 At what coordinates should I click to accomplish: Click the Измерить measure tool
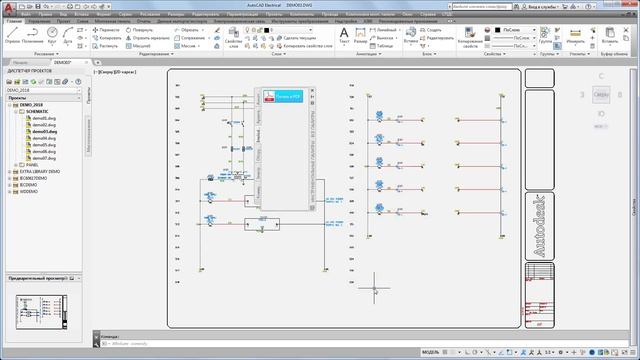click(575, 35)
